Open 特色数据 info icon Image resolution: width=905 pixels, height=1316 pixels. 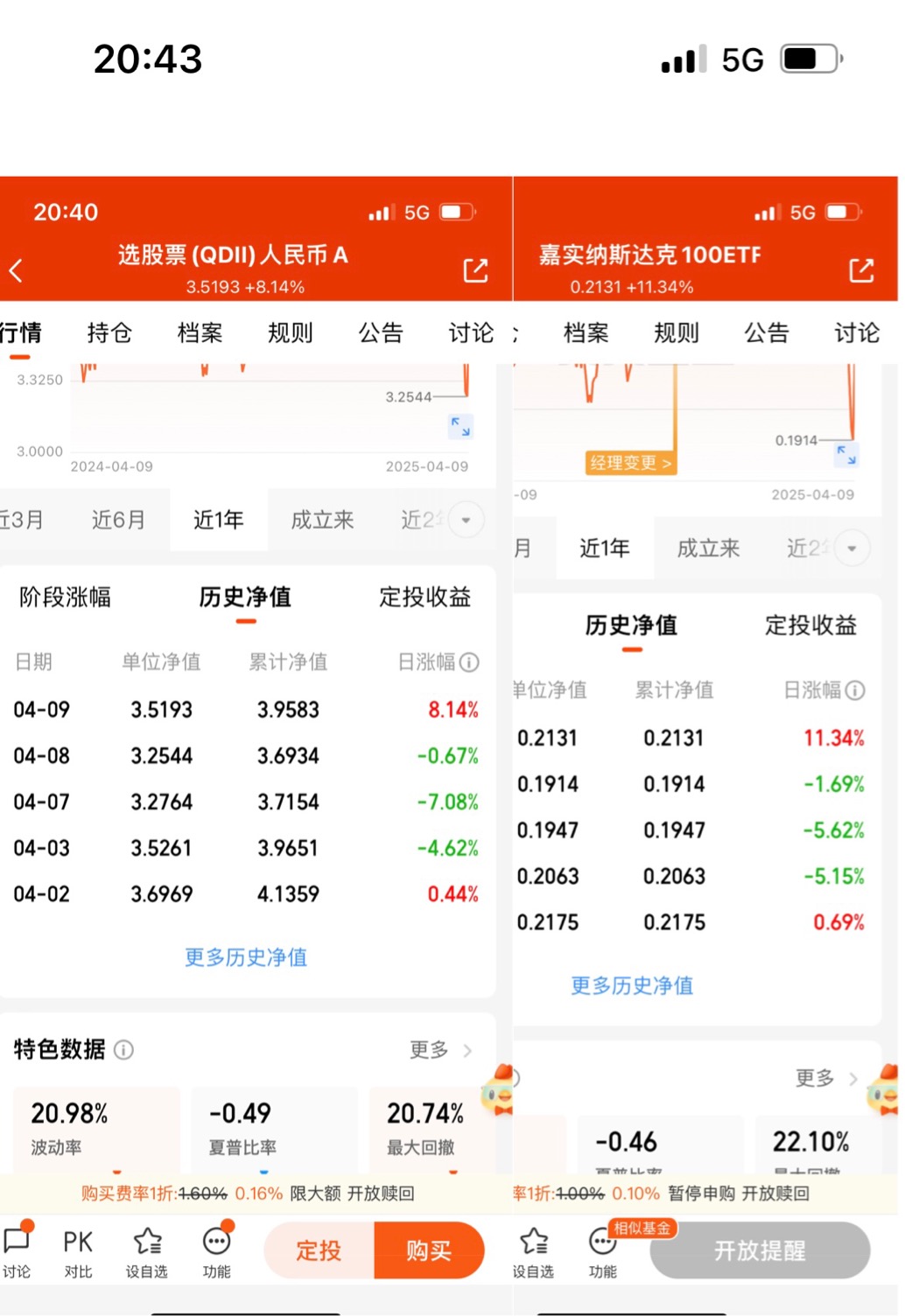(124, 1049)
